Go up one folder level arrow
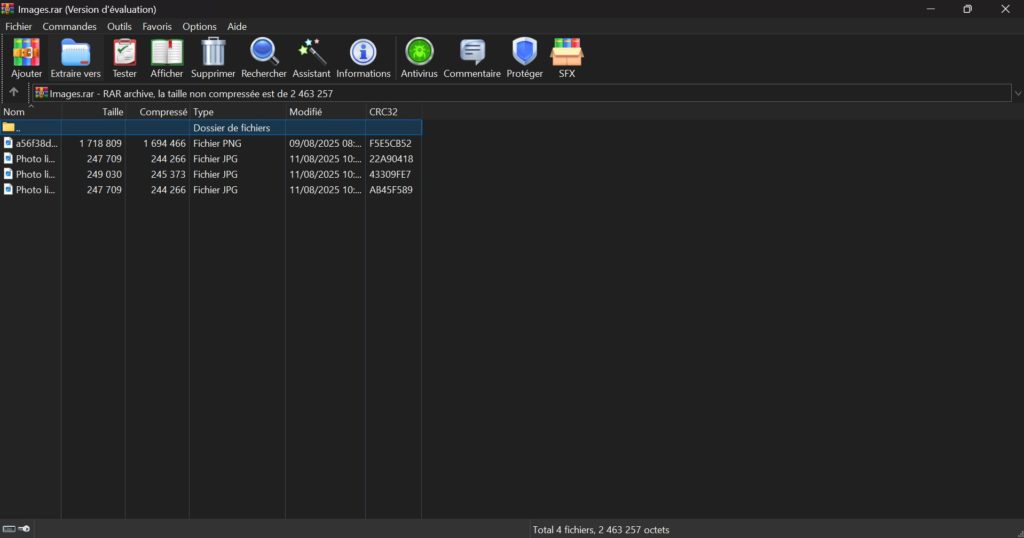The height and width of the screenshot is (538, 1024). 14,92
